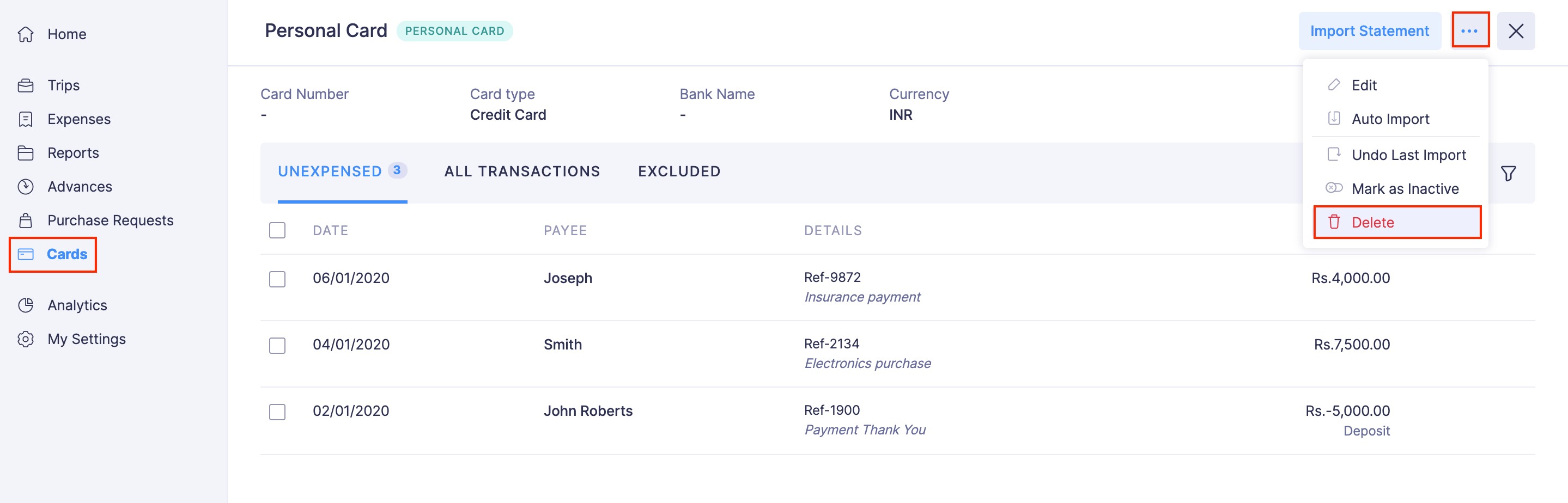The image size is (1568, 503).
Task: Select the Smith transaction checkbox
Action: [277, 346]
